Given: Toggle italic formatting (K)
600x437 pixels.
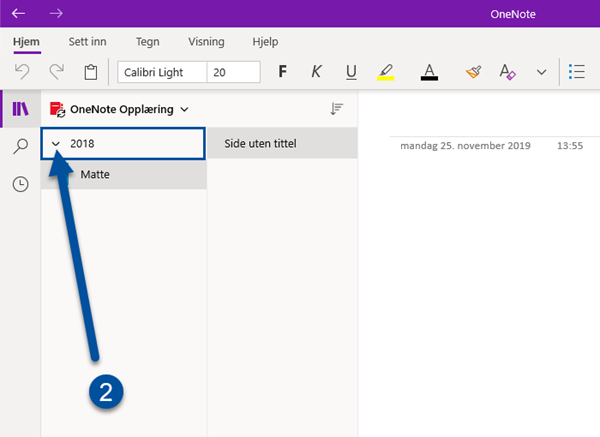Looking at the screenshot, I should coord(316,72).
